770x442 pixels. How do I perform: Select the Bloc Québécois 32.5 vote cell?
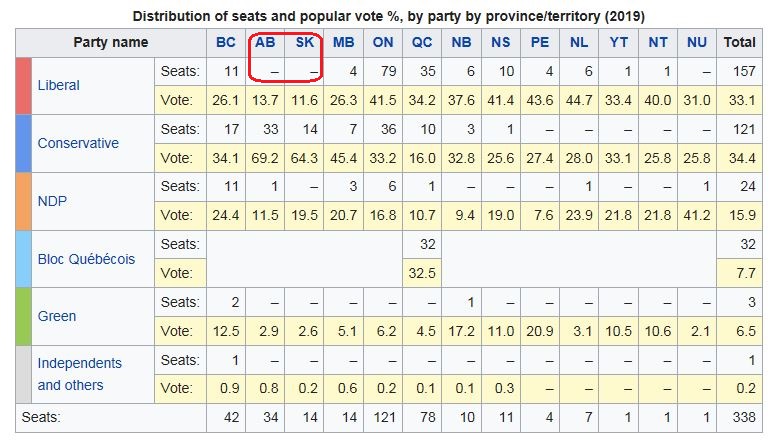423,273
